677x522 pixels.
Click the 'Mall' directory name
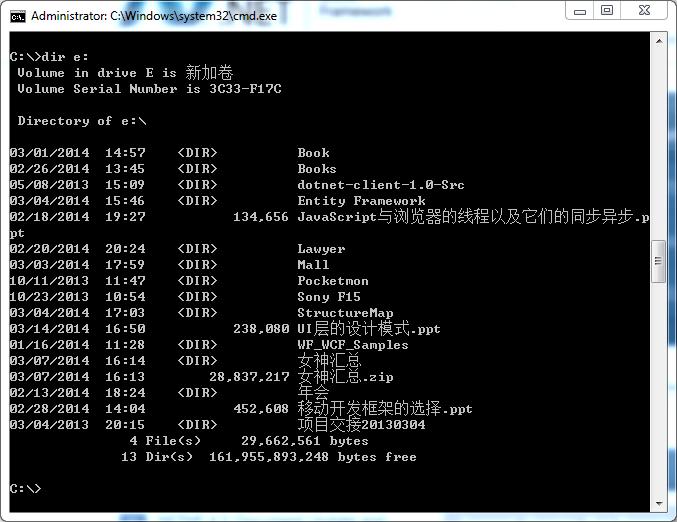[313, 265]
